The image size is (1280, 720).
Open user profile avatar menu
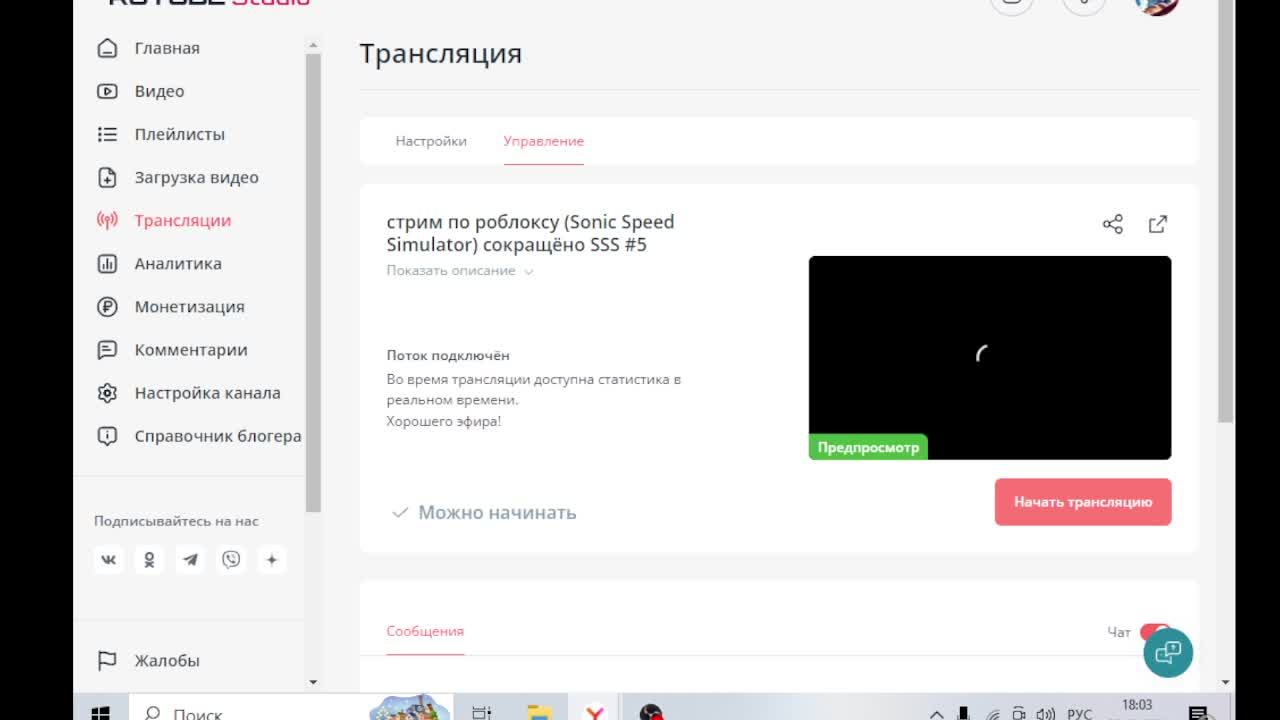[1157, 4]
